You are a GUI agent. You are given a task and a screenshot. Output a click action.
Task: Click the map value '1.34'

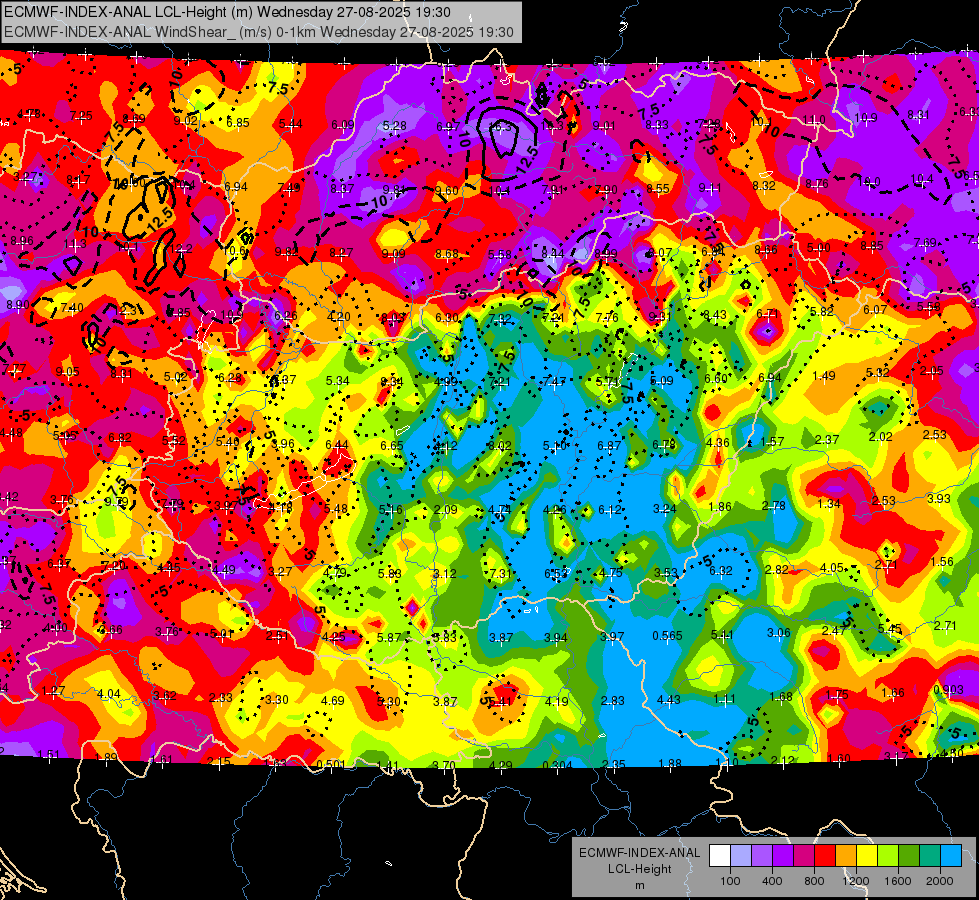(x=829, y=504)
